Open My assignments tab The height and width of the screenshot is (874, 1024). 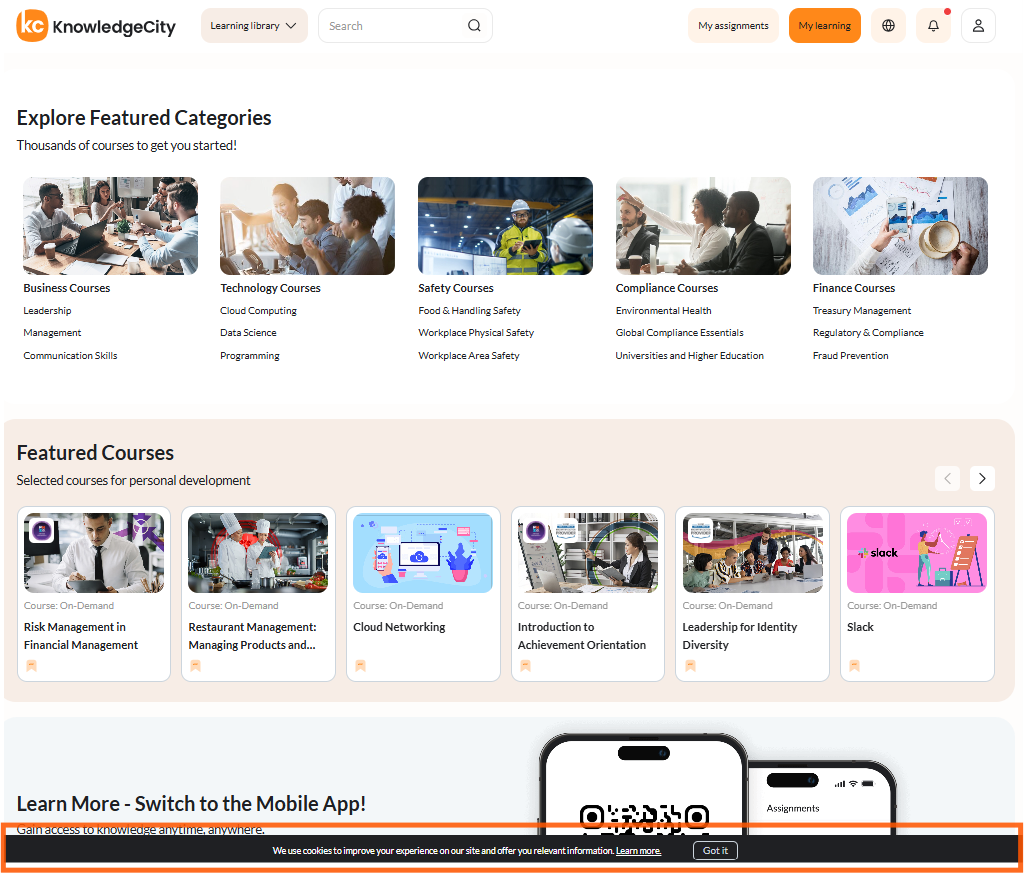[x=733, y=25]
